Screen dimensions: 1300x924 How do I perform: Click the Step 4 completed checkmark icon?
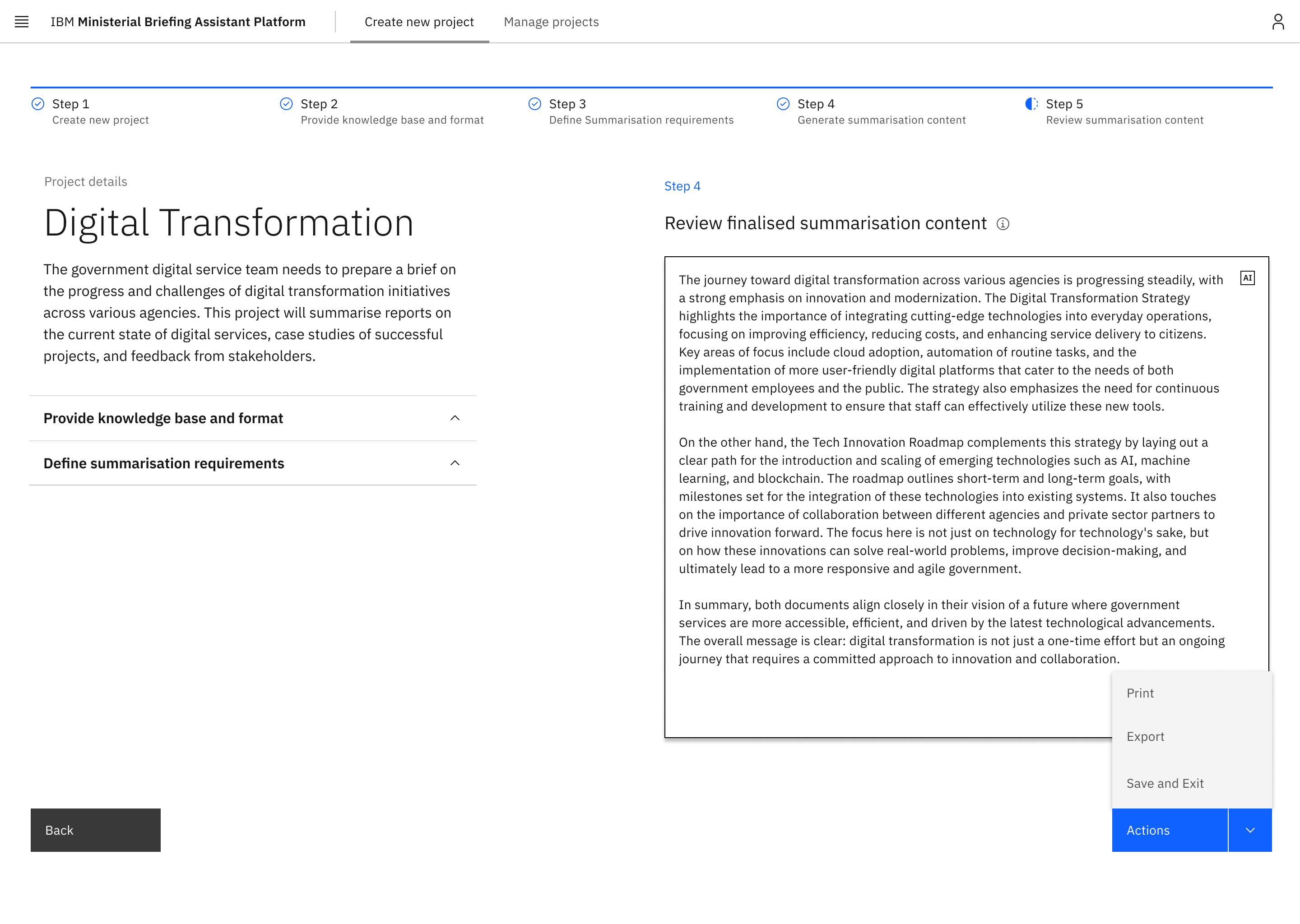click(783, 104)
